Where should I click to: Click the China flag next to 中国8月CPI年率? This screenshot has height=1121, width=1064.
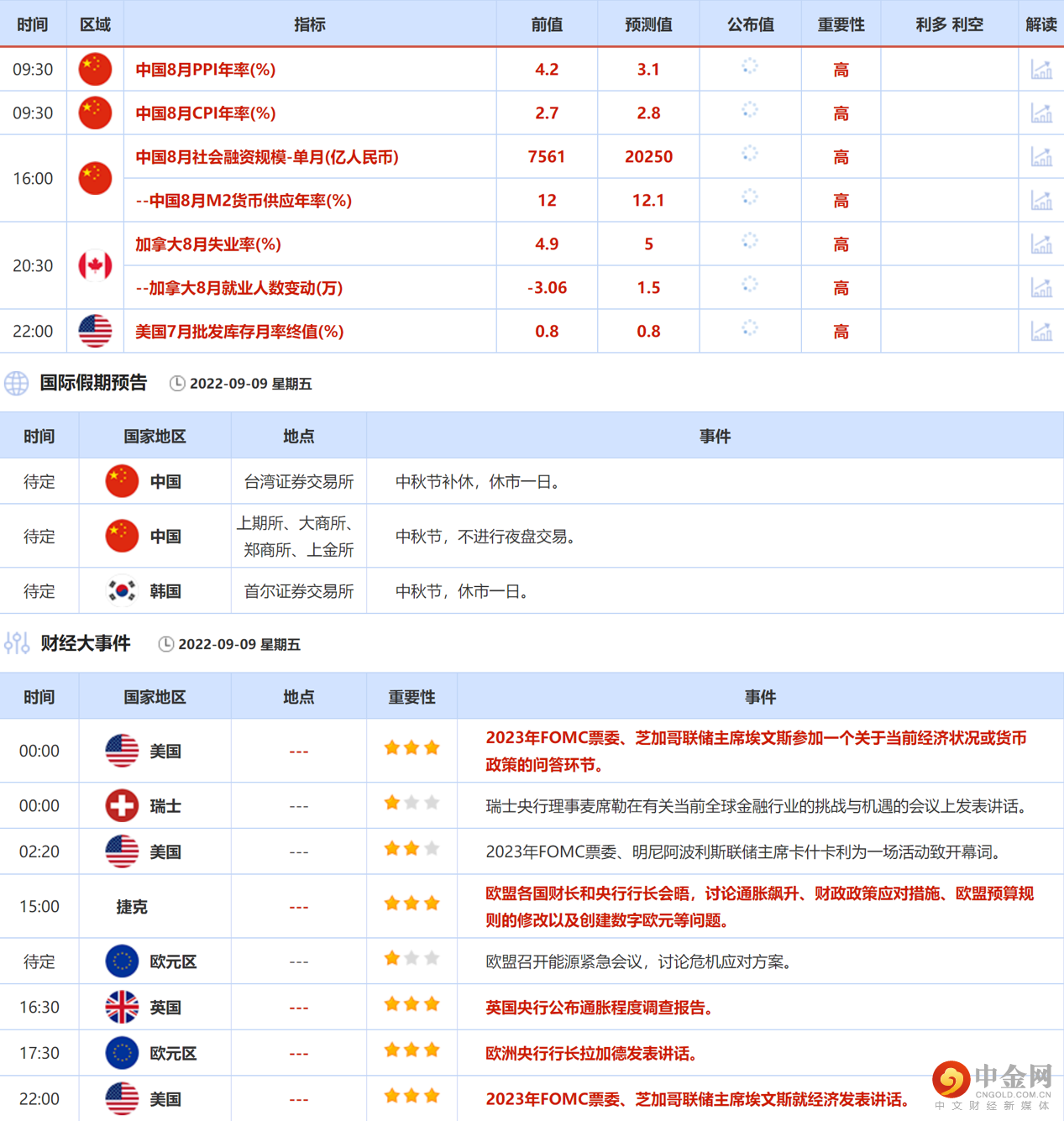coord(94,113)
